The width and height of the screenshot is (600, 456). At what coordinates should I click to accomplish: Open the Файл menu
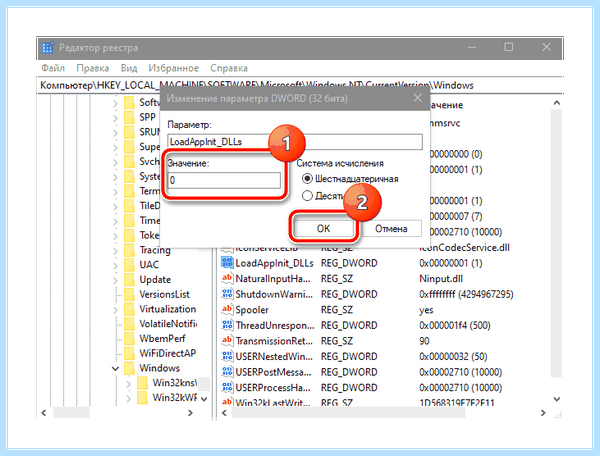point(53,68)
